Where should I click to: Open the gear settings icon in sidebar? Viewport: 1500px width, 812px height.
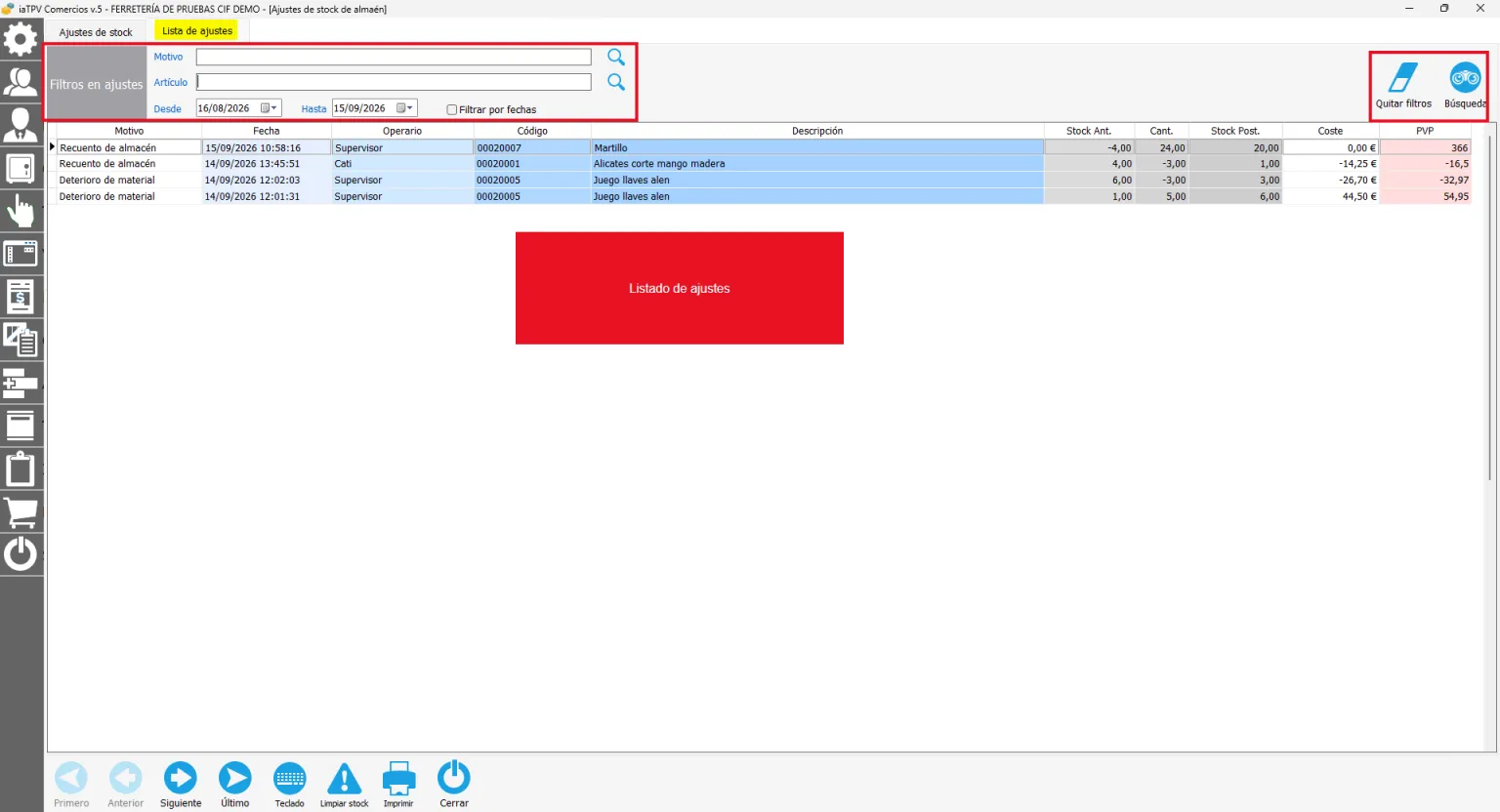[21, 40]
